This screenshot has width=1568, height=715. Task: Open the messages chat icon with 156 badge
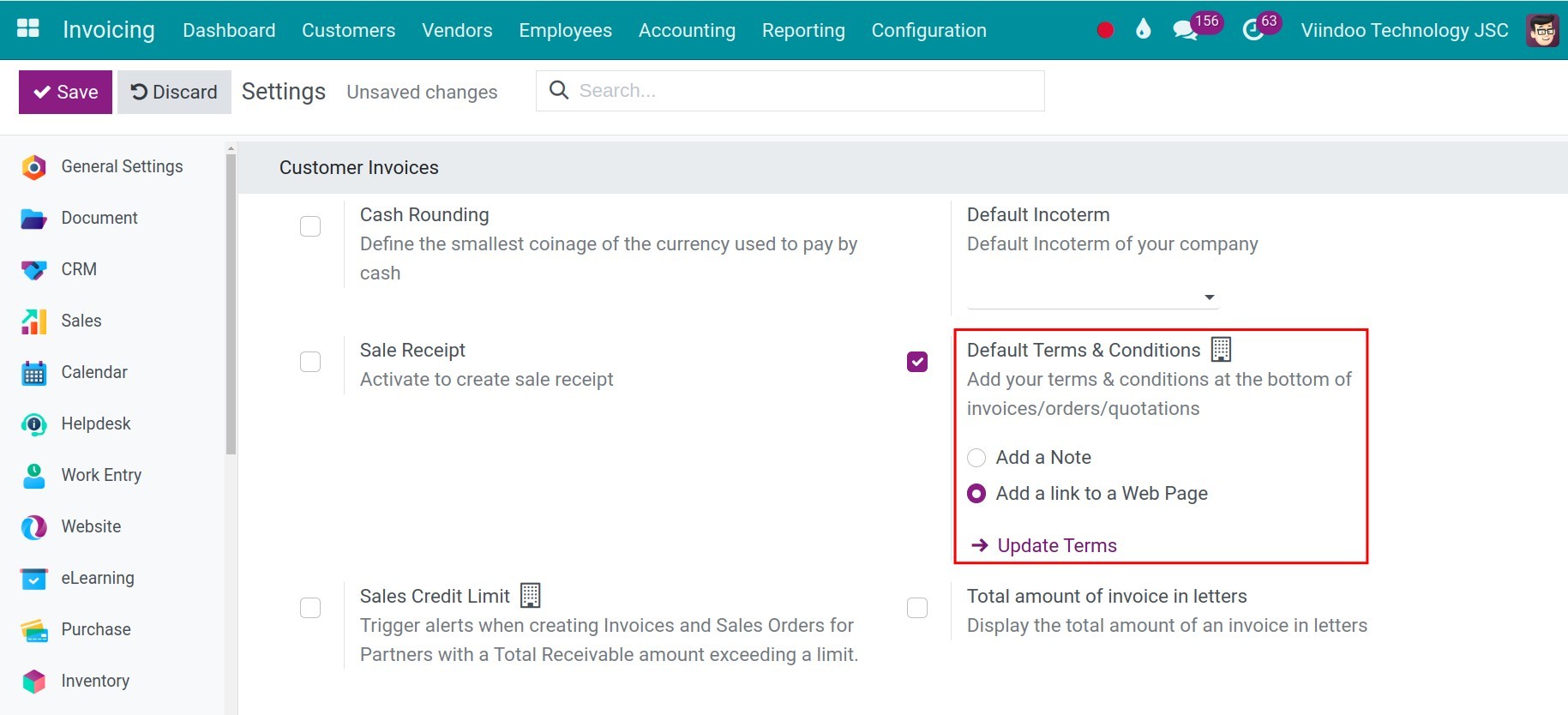(1185, 30)
